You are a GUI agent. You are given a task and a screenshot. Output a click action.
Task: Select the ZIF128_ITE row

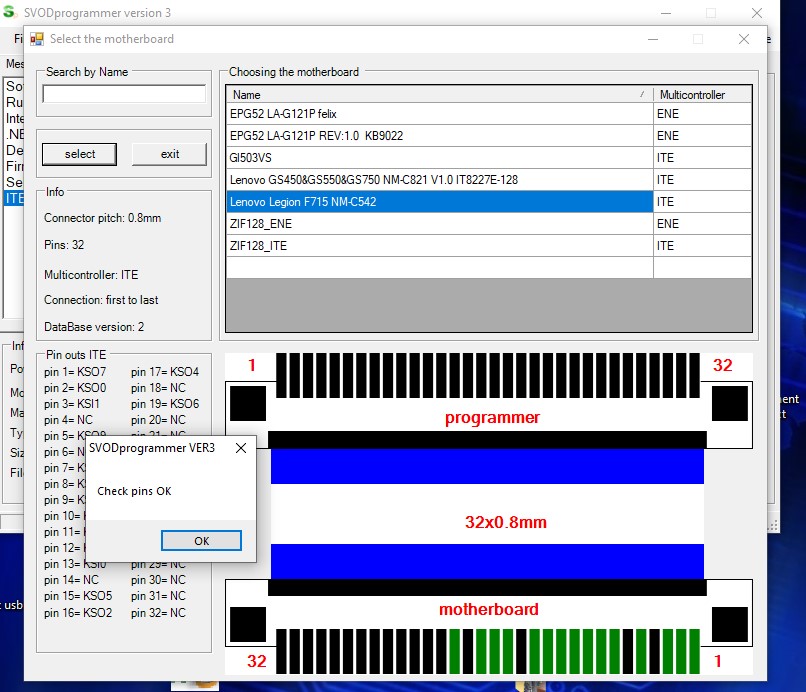(x=439, y=246)
